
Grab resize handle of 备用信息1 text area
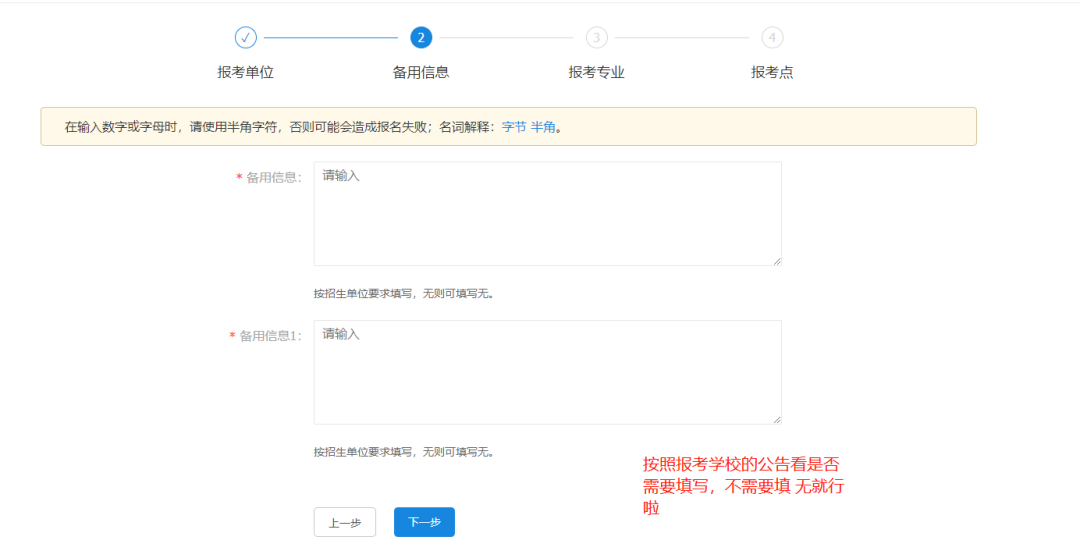776,418
